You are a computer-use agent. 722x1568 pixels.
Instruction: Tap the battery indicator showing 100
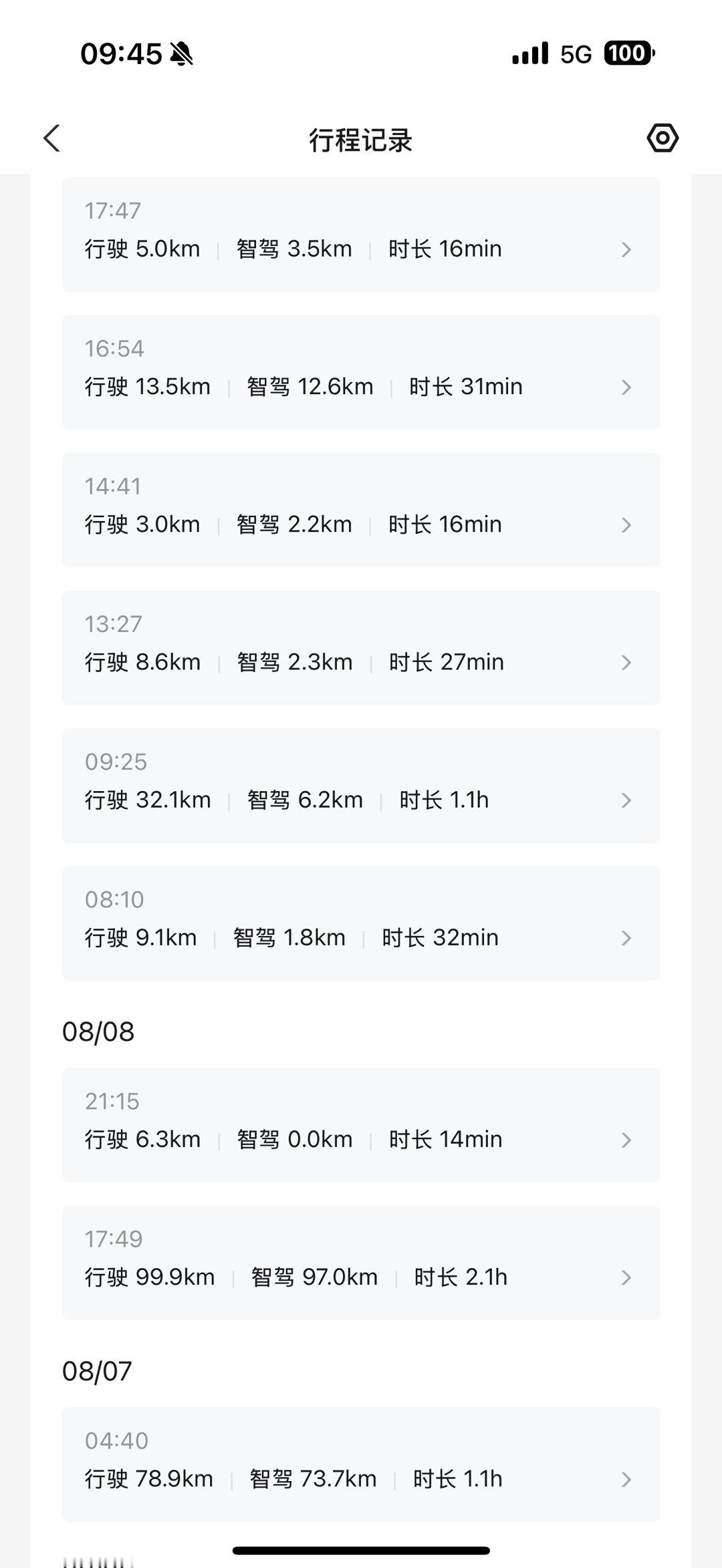[x=629, y=53]
